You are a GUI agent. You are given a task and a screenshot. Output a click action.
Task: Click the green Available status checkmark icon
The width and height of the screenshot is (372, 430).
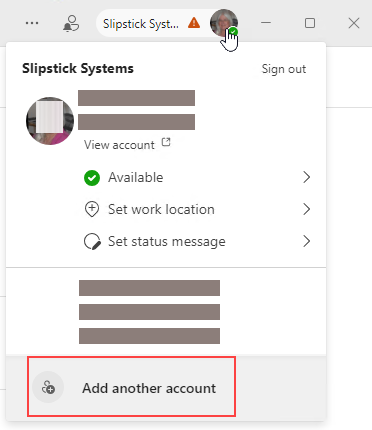click(92, 178)
